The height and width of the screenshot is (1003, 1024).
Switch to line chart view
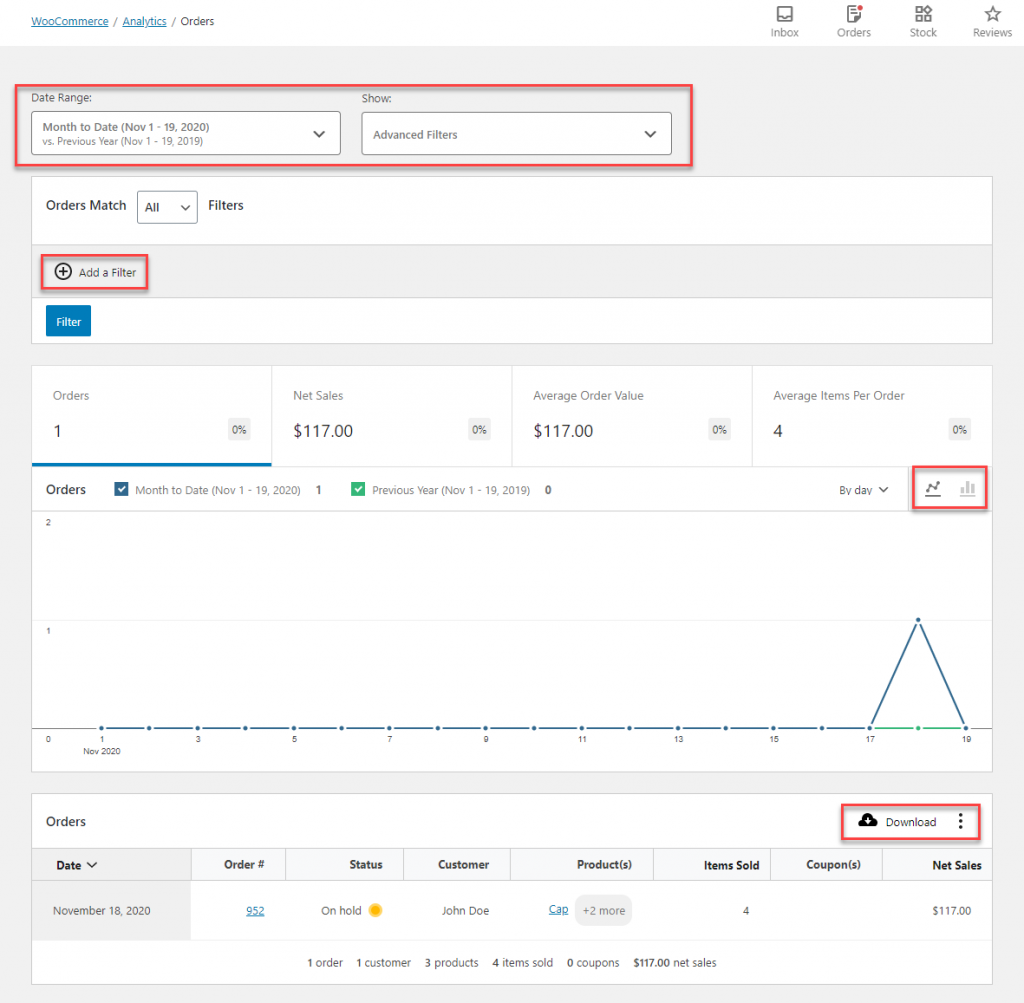(933, 489)
